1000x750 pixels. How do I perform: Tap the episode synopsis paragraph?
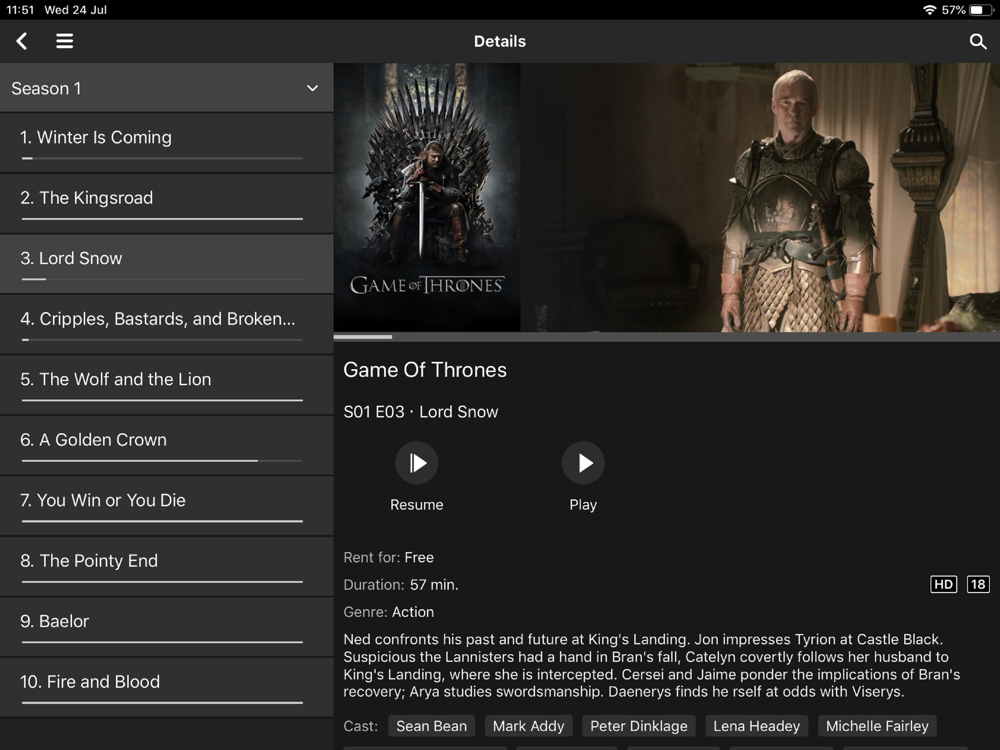point(652,665)
